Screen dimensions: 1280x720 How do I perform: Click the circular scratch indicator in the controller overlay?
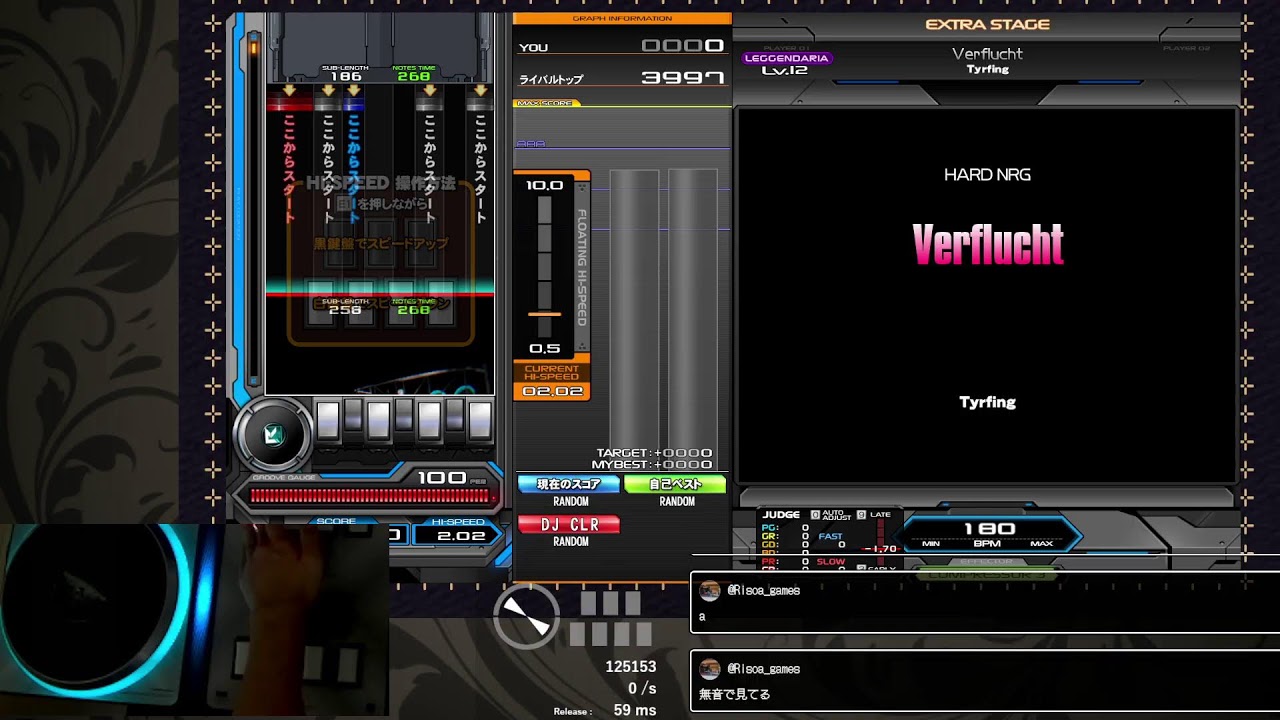(x=526, y=616)
